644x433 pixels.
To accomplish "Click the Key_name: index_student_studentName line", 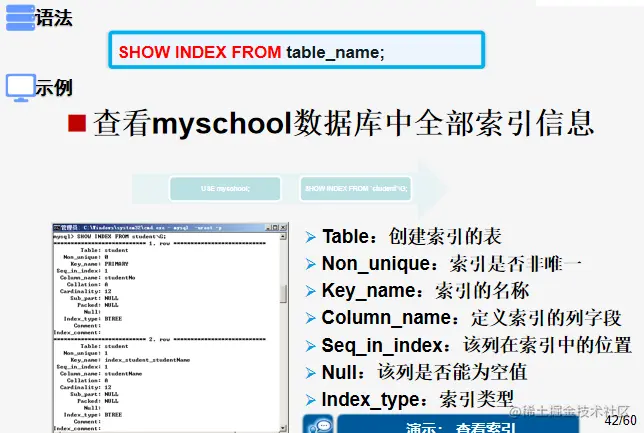I will tap(130, 360).
